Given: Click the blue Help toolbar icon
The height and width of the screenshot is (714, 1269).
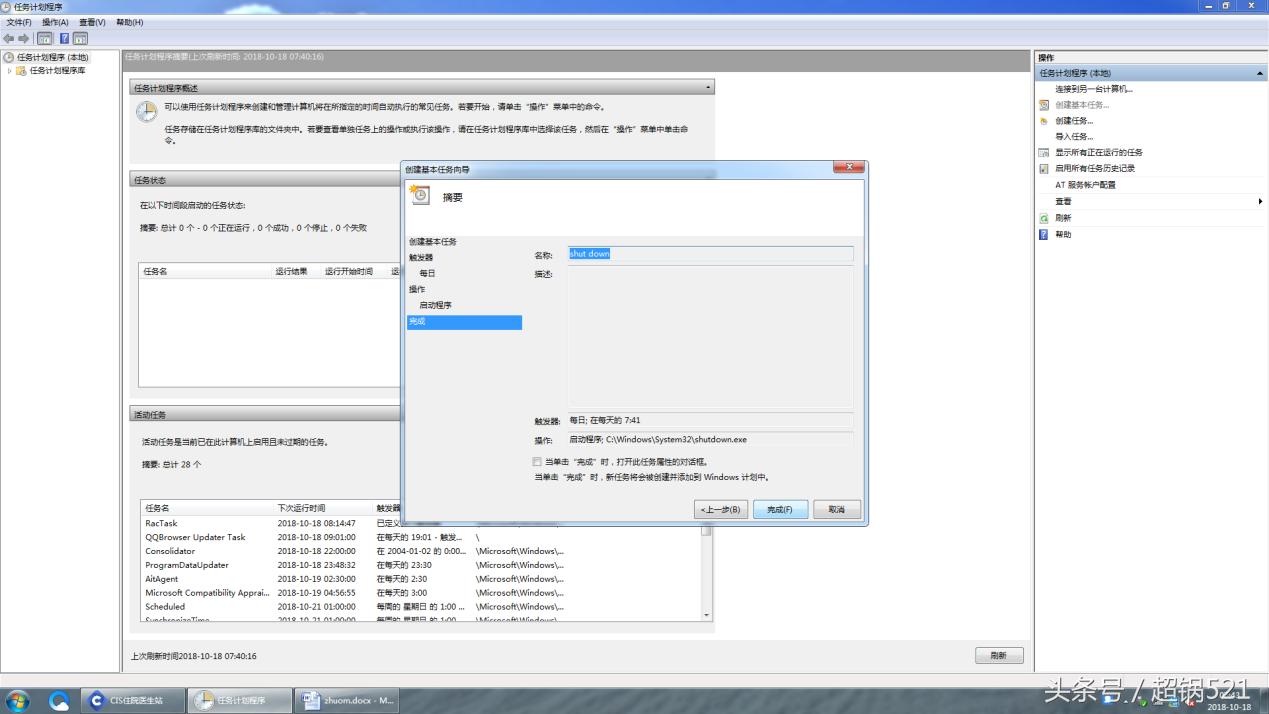Looking at the screenshot, I should [x=65, y=38].
